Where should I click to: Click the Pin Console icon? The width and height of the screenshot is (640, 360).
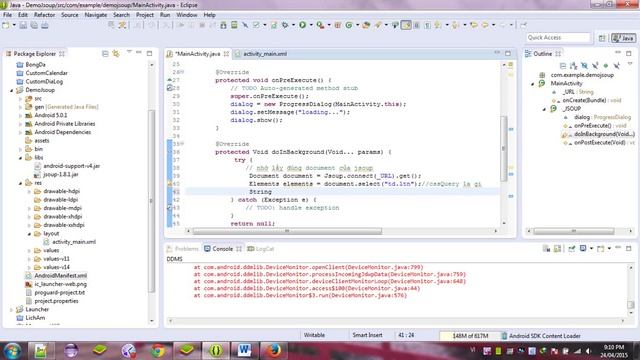pos(571,249)
